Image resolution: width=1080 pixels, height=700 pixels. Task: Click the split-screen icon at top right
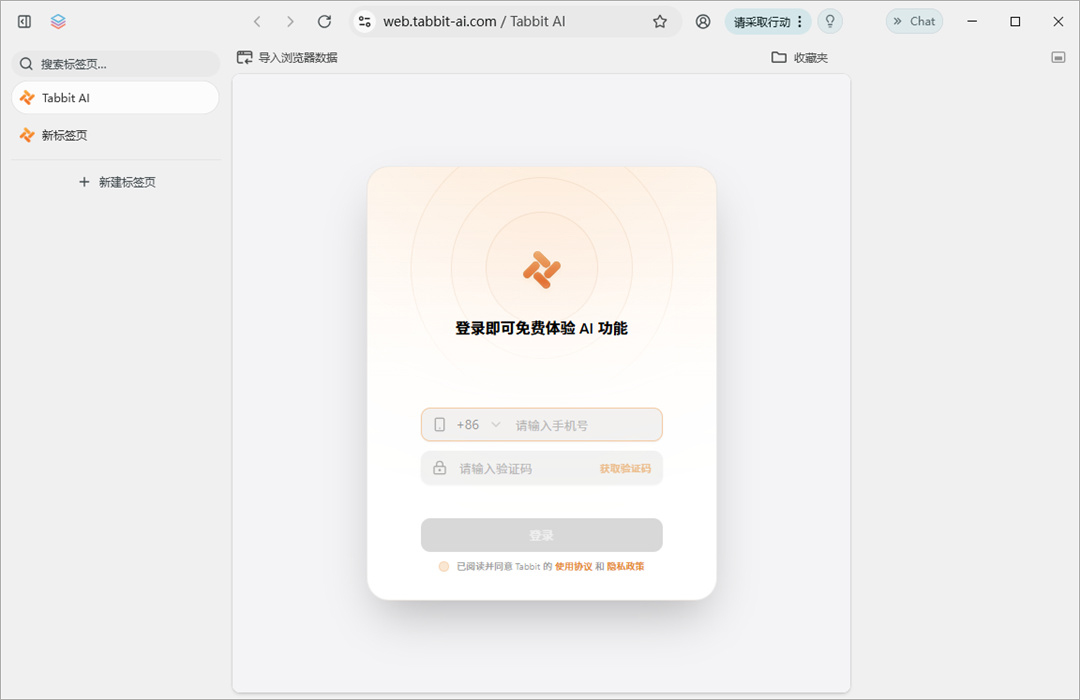coord(1057,57)
